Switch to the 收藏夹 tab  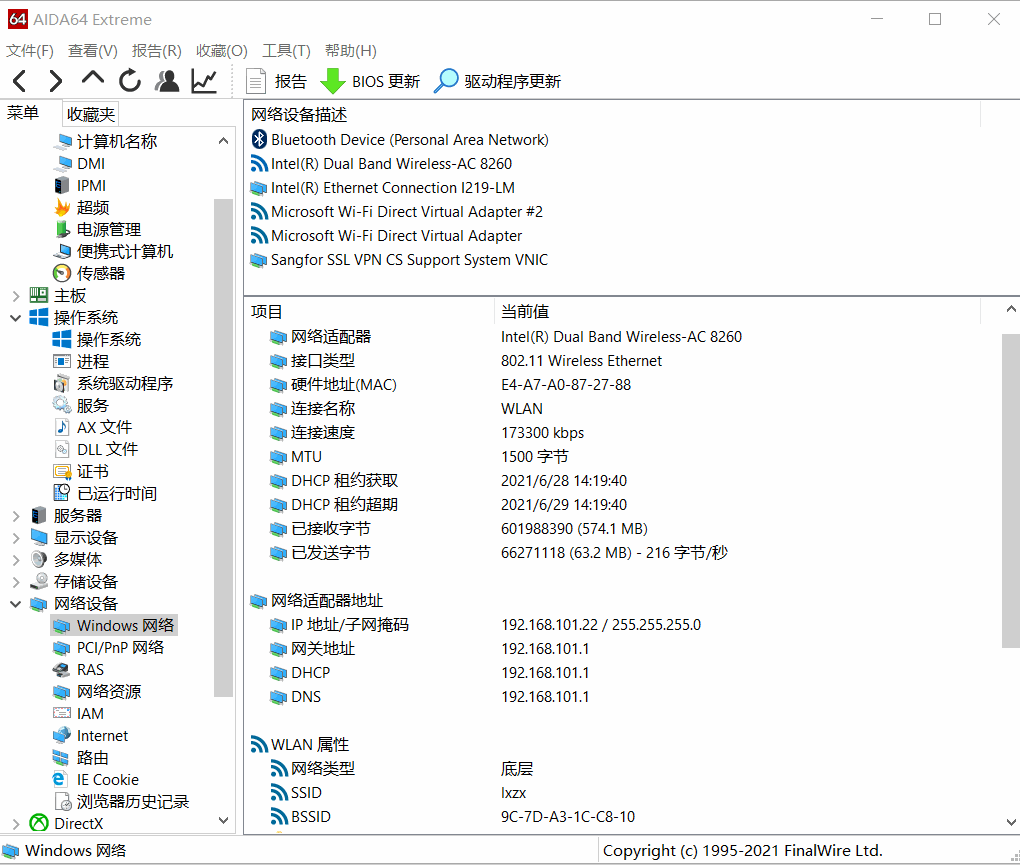(91, 114)
